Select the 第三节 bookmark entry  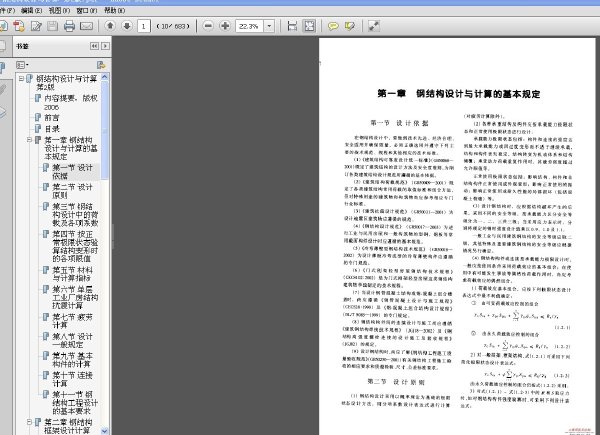pos(75,214)
